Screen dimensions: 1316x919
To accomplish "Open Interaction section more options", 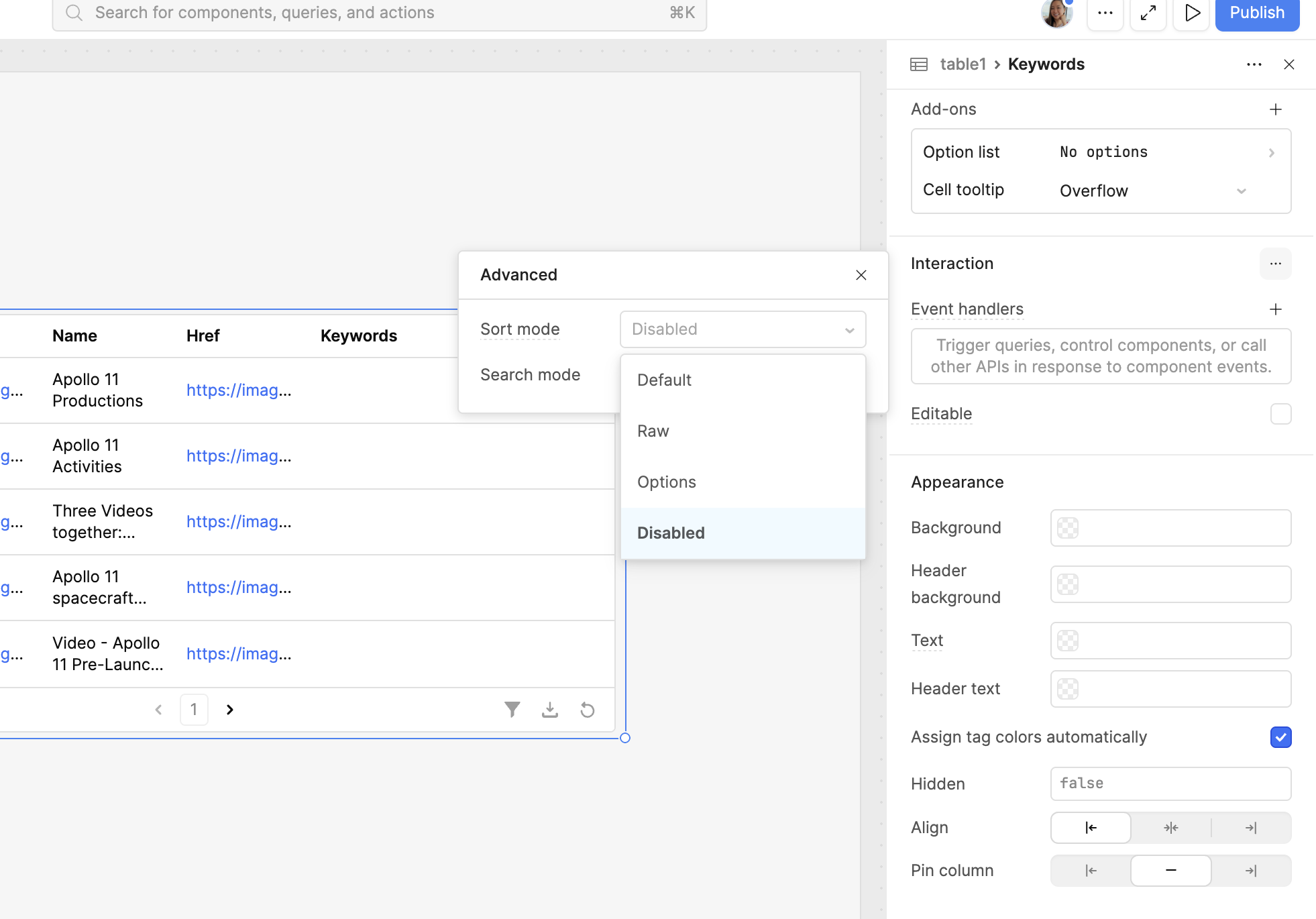I will click(1276, 264).
